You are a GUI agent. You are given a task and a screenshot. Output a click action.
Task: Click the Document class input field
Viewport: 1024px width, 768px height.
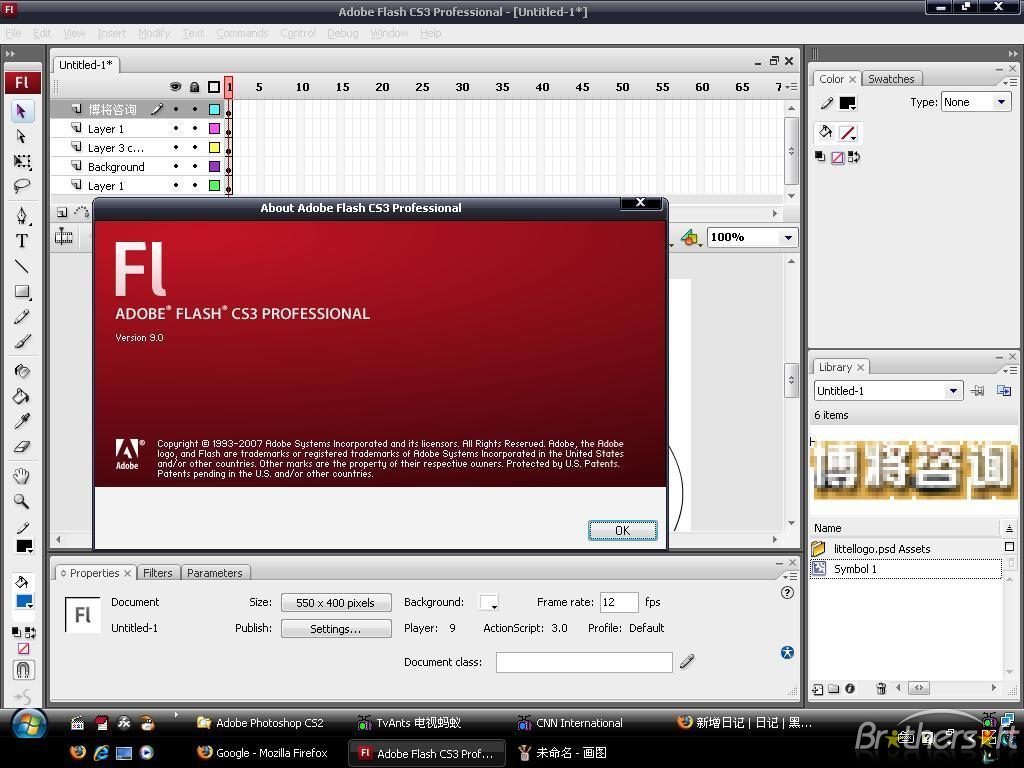pos(584,662)
